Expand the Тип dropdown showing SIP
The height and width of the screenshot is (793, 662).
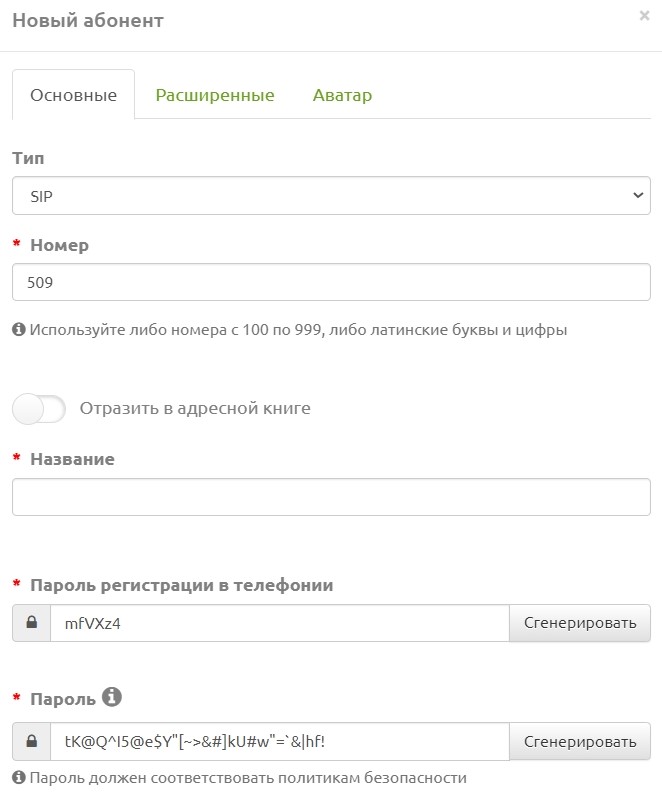tap(331, 196)
